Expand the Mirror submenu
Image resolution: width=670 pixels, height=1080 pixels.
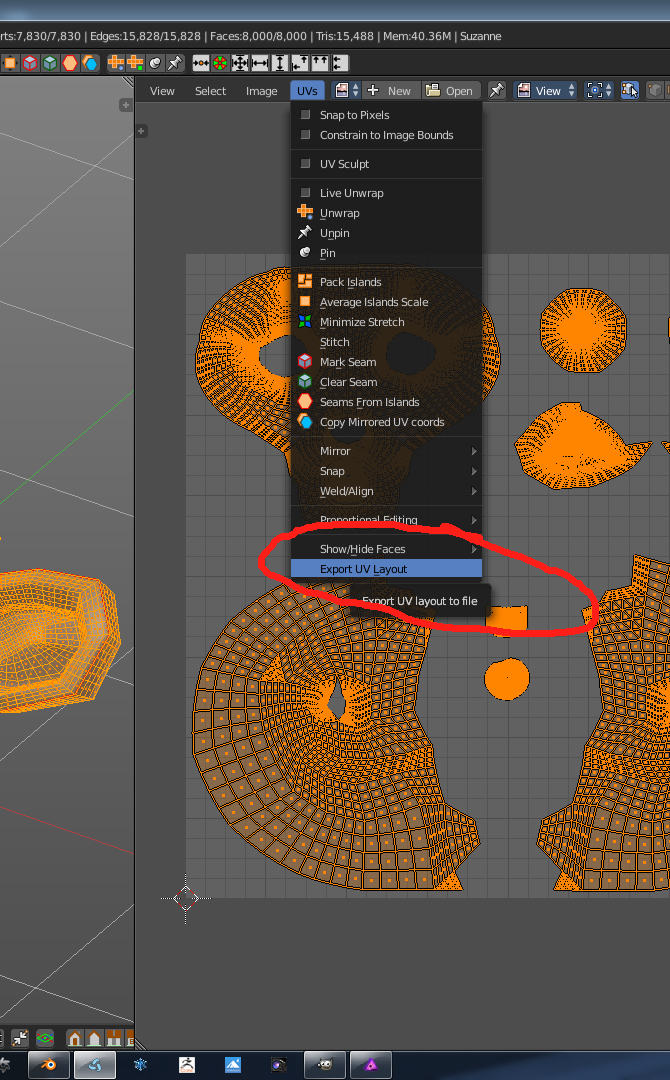(386, 451)
